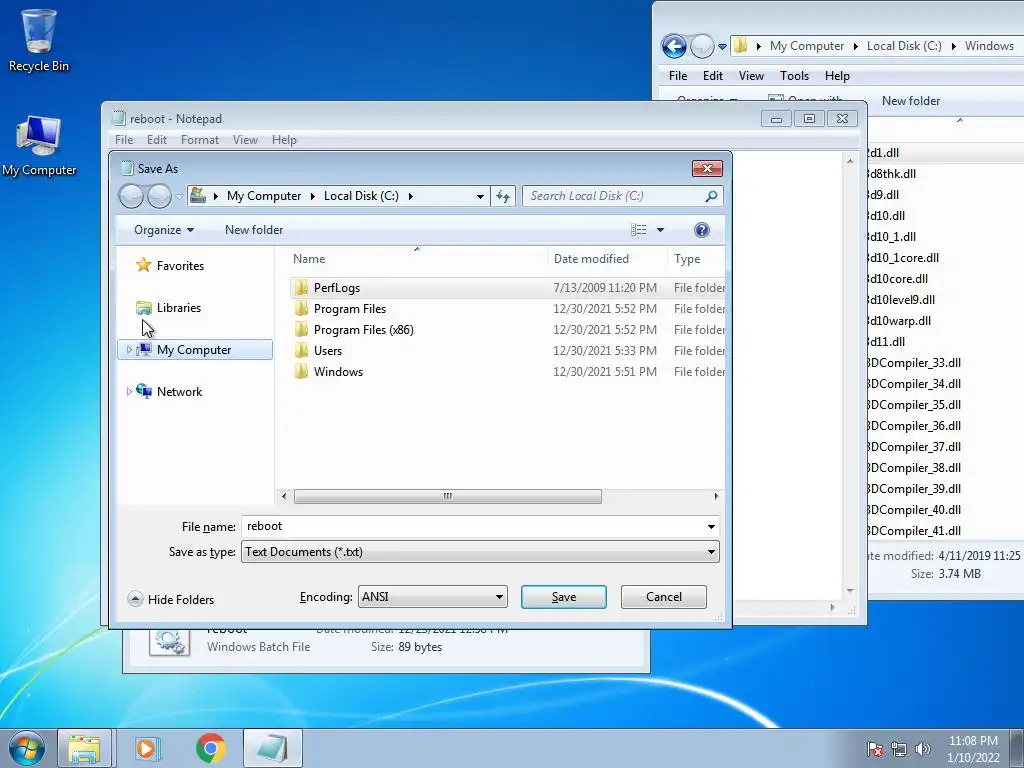The width and height of the screenshot is (1024, 768).
Task: Collapse the pane with Hide Folders
Action: [171, 600]
